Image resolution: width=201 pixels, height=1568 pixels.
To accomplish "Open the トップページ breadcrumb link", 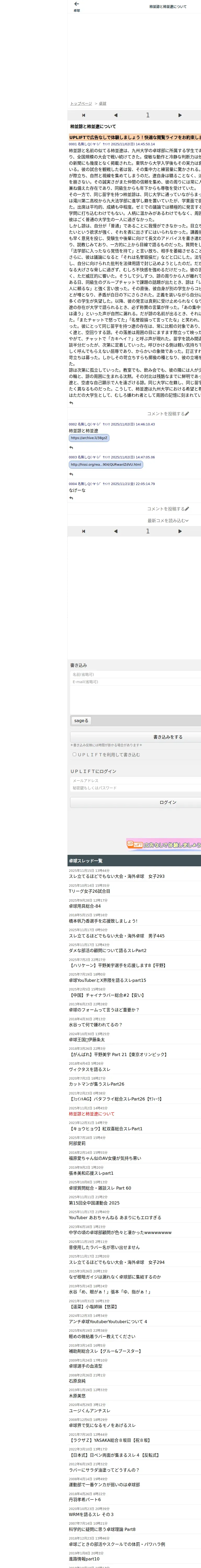I will click(81, 103).
